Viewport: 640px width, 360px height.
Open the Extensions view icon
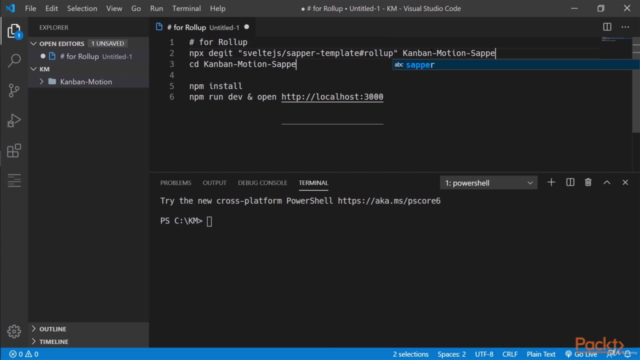(14, 151)
